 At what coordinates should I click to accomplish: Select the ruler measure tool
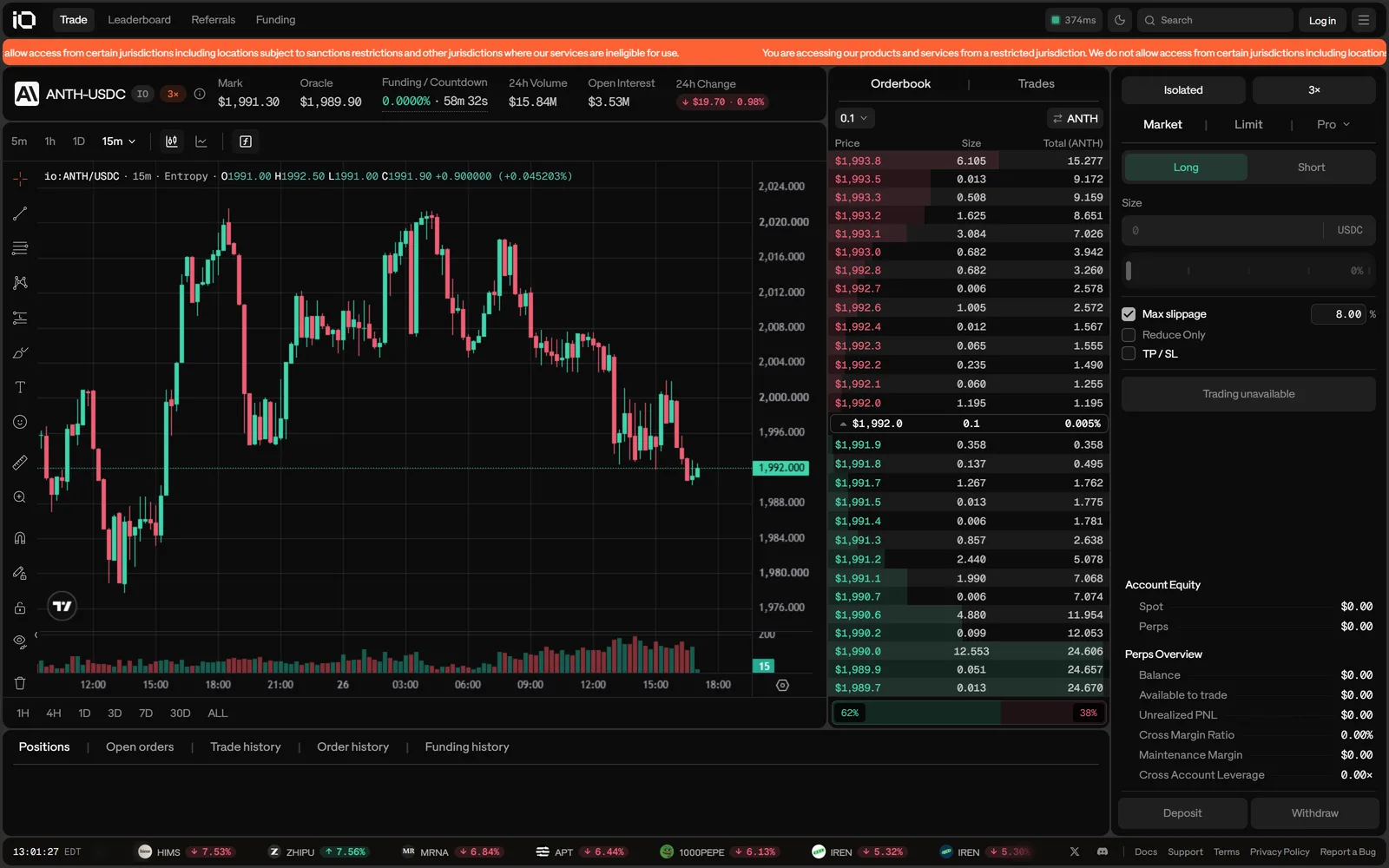tap(20, 463)
